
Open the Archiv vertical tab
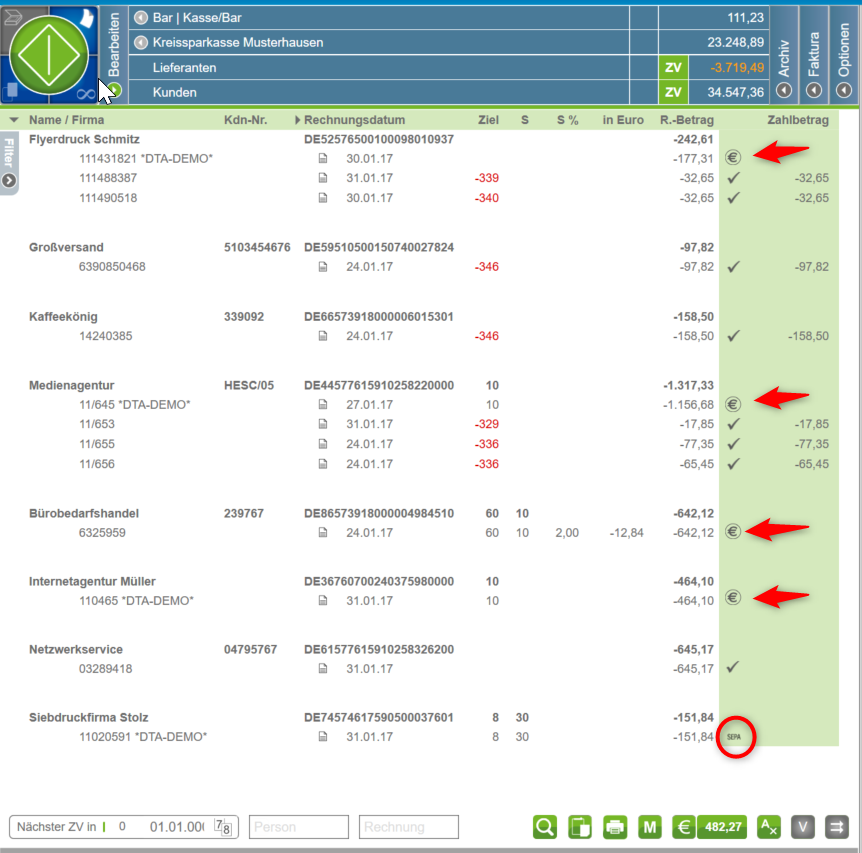pyautogui.click(x=784, y=55)
